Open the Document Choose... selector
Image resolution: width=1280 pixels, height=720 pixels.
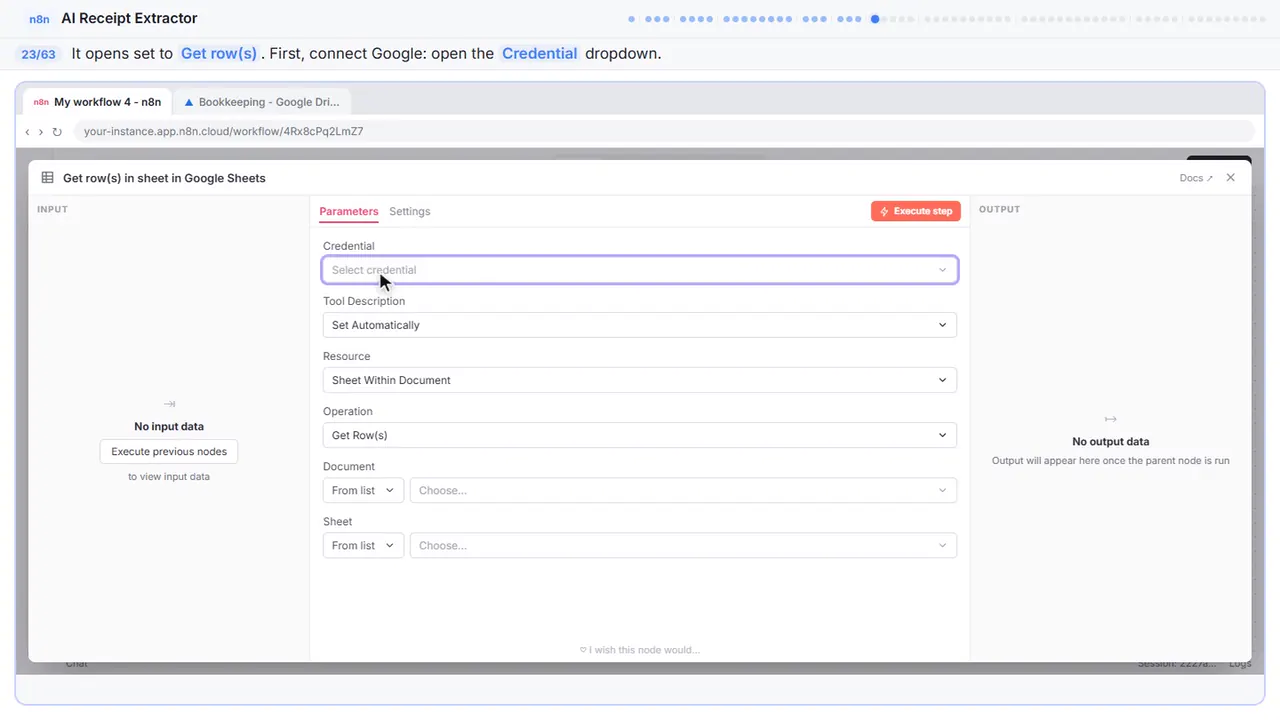coord(684,490)
